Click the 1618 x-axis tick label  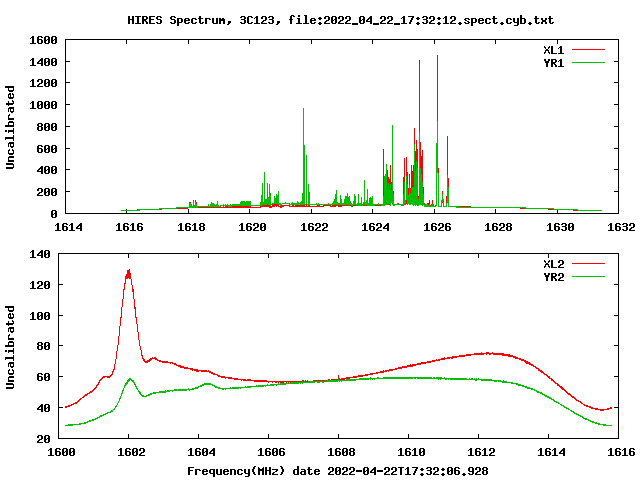(191, 227)
